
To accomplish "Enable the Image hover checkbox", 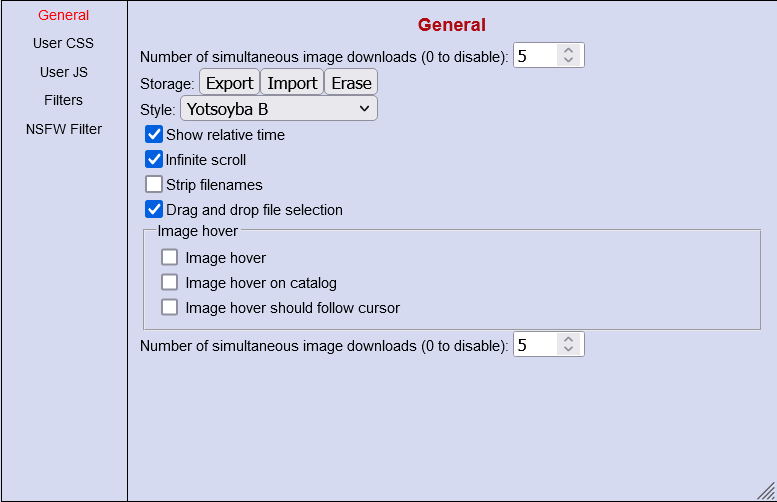I will 170,258.
